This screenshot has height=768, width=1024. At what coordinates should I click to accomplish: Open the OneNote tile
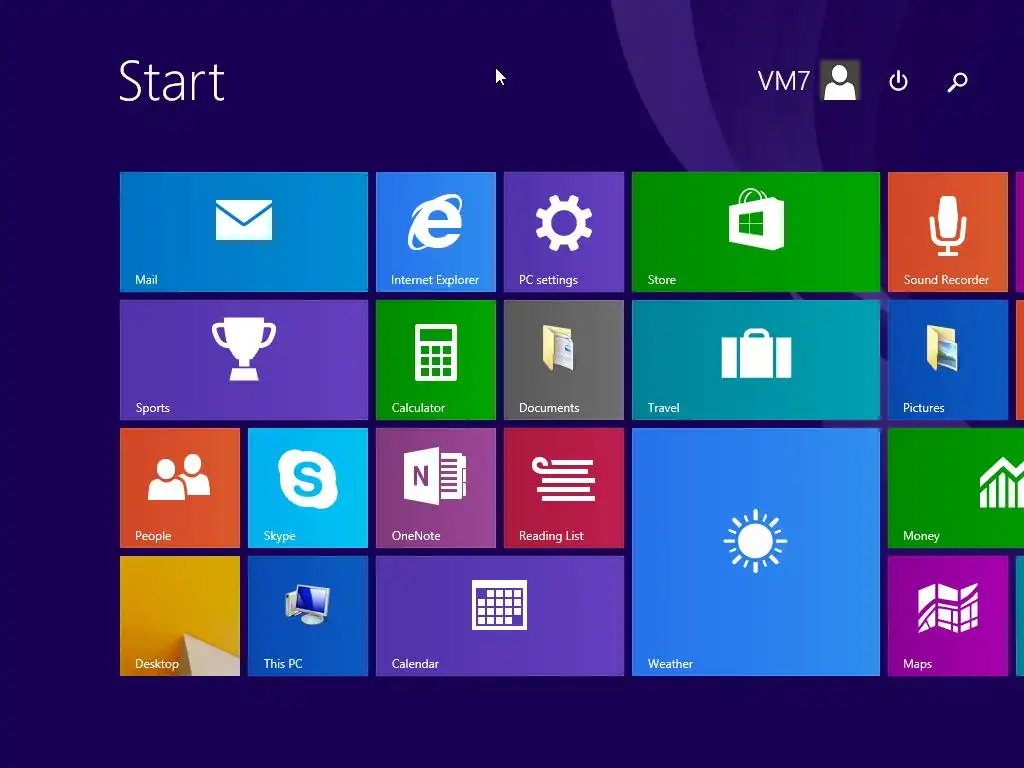point(436,488)
